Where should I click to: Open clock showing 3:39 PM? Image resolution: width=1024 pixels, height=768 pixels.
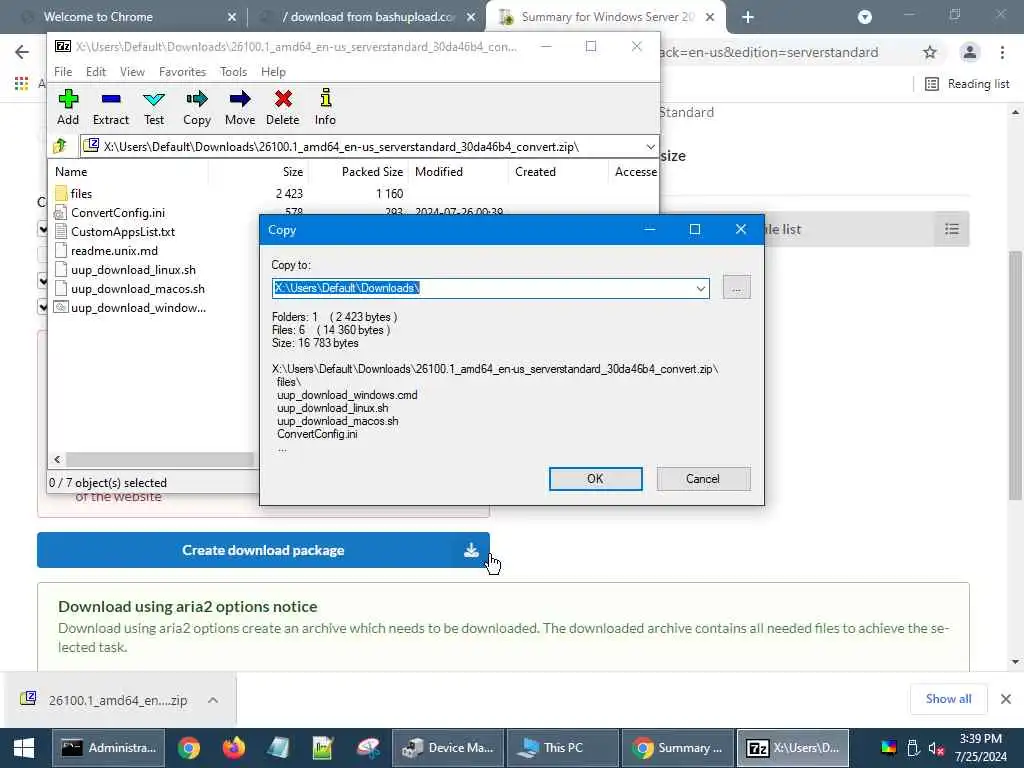coord(981,748)
